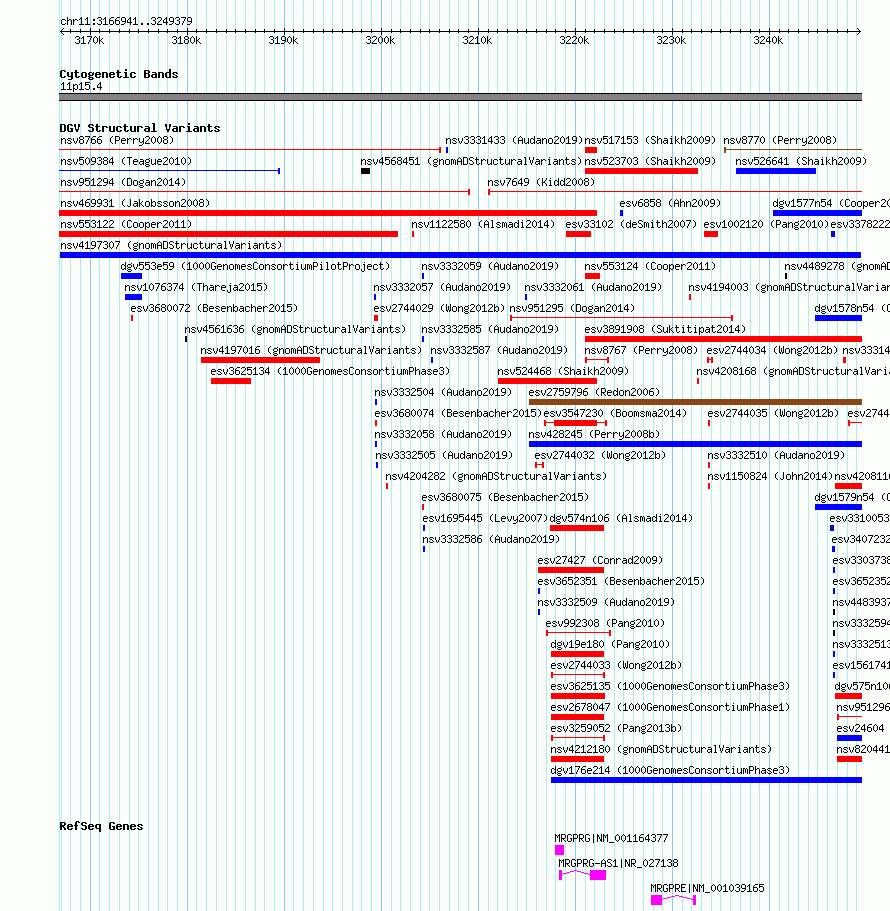Click the chr11:3166941..3249379 coordinates text
The image size is (890, 911).
point(126,21)
